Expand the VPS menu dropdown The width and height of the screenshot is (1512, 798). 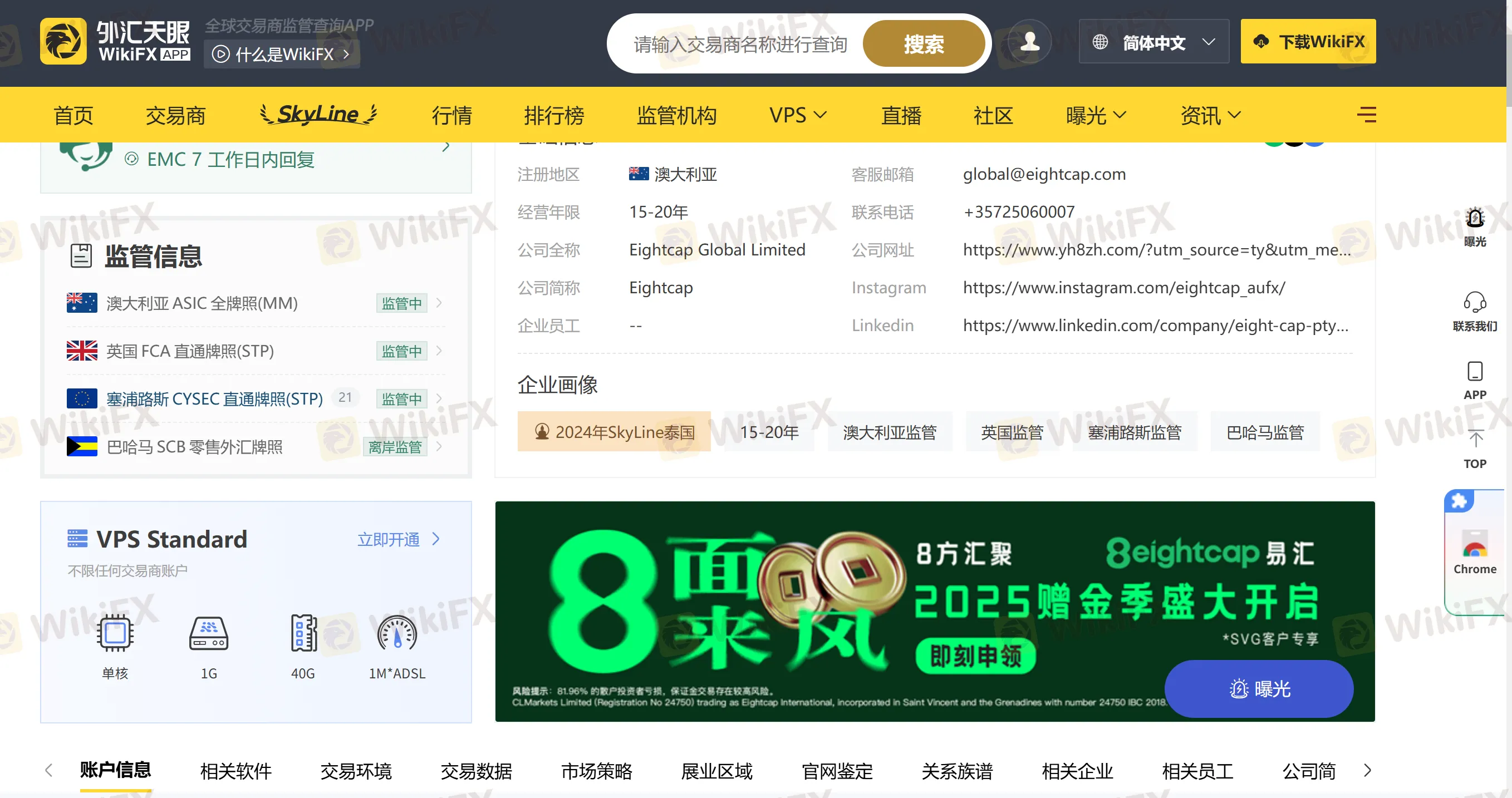(x=821, y=115)
